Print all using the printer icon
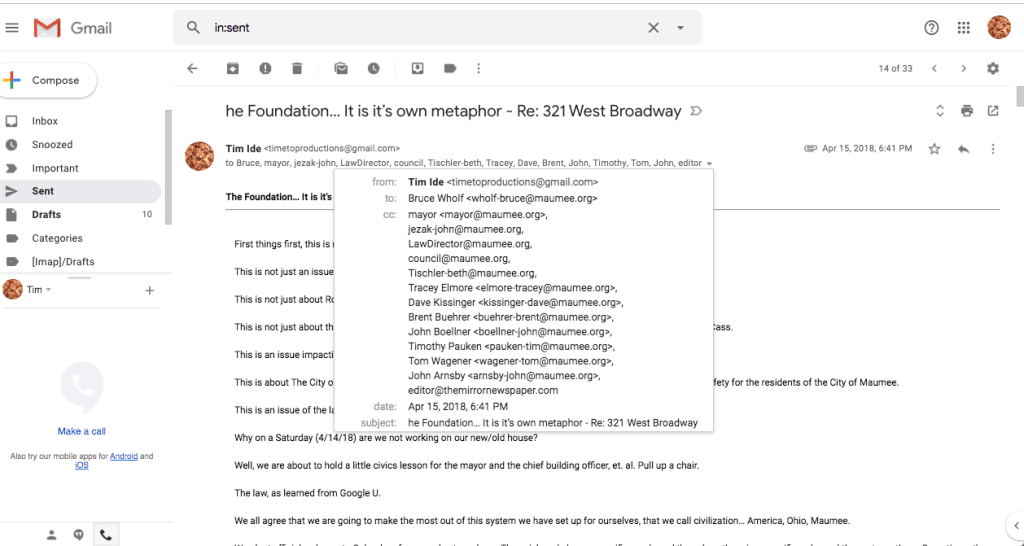1024x546 pixels. [x=967, y=110]
